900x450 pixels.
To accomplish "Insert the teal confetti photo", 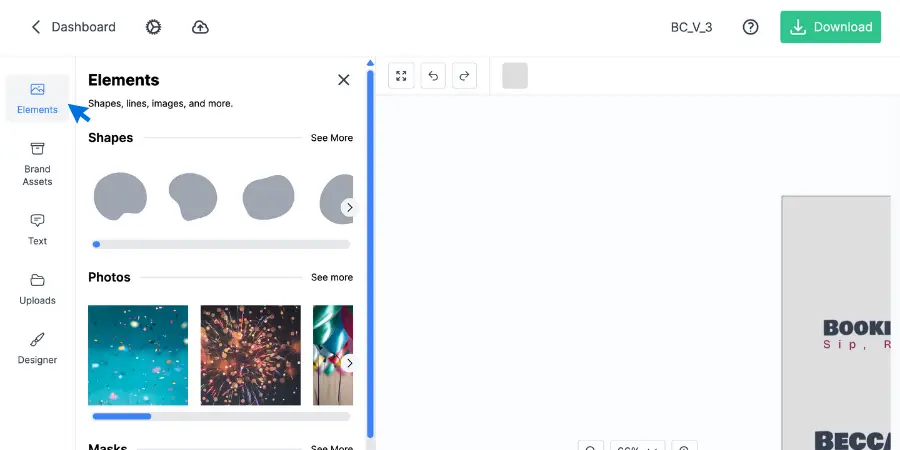I will tap(138, 355).
